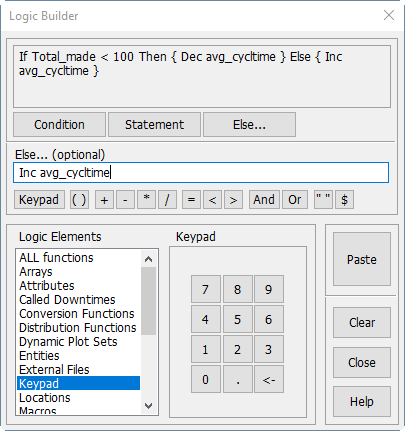This screenshot has height=431, width=405.
Task: Click the list scroll down arrow
Action: pyautogui.click(x=149, y=406)
